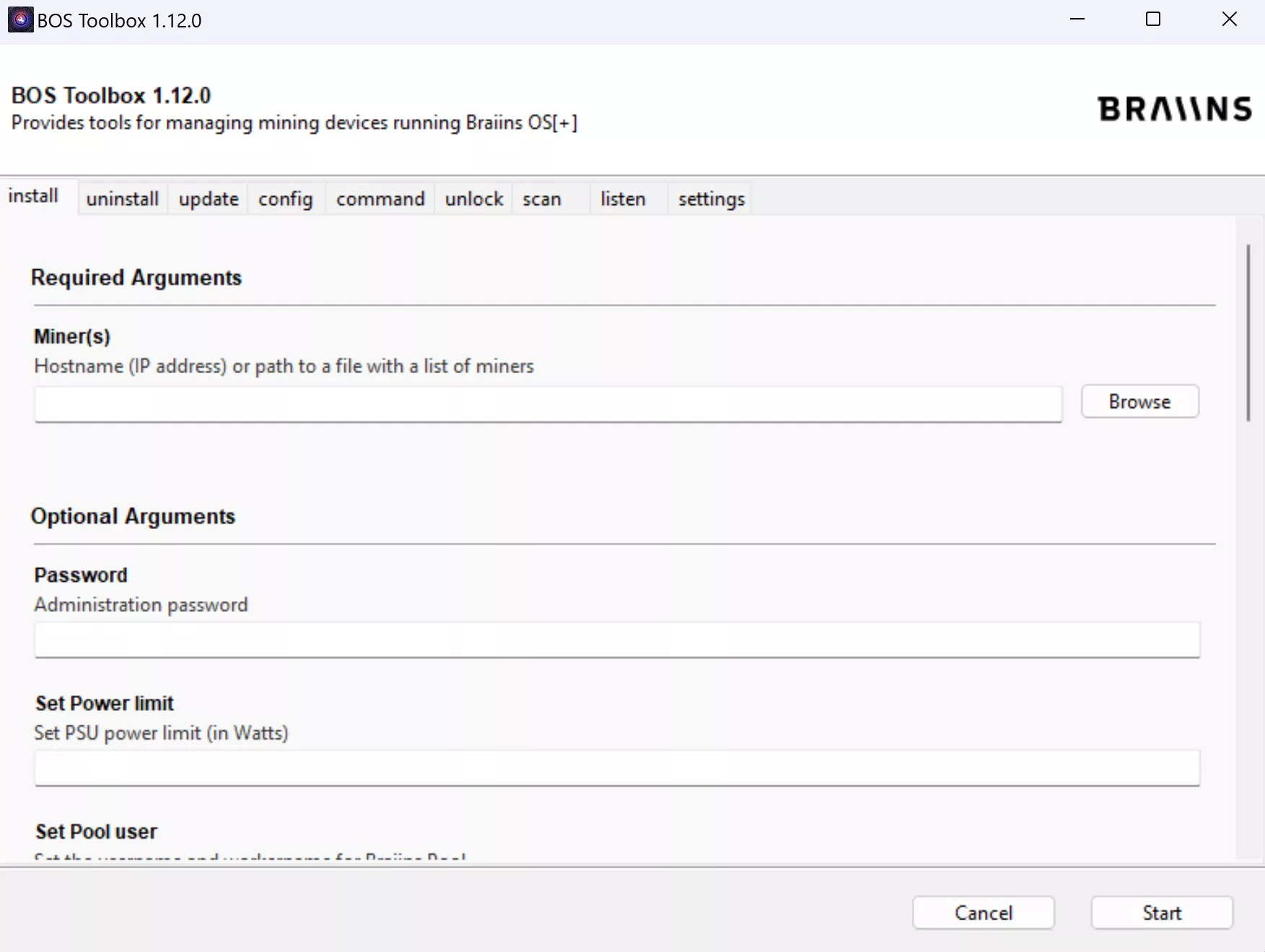1265x952 pixels.
Task: Minimize the BOS Toolbox window
Action: pos(1077,19)
